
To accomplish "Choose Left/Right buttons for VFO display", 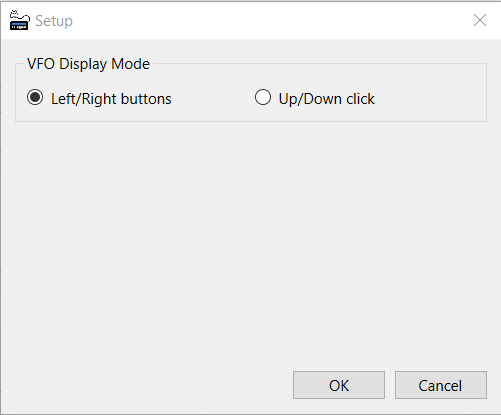I will 35,98.
